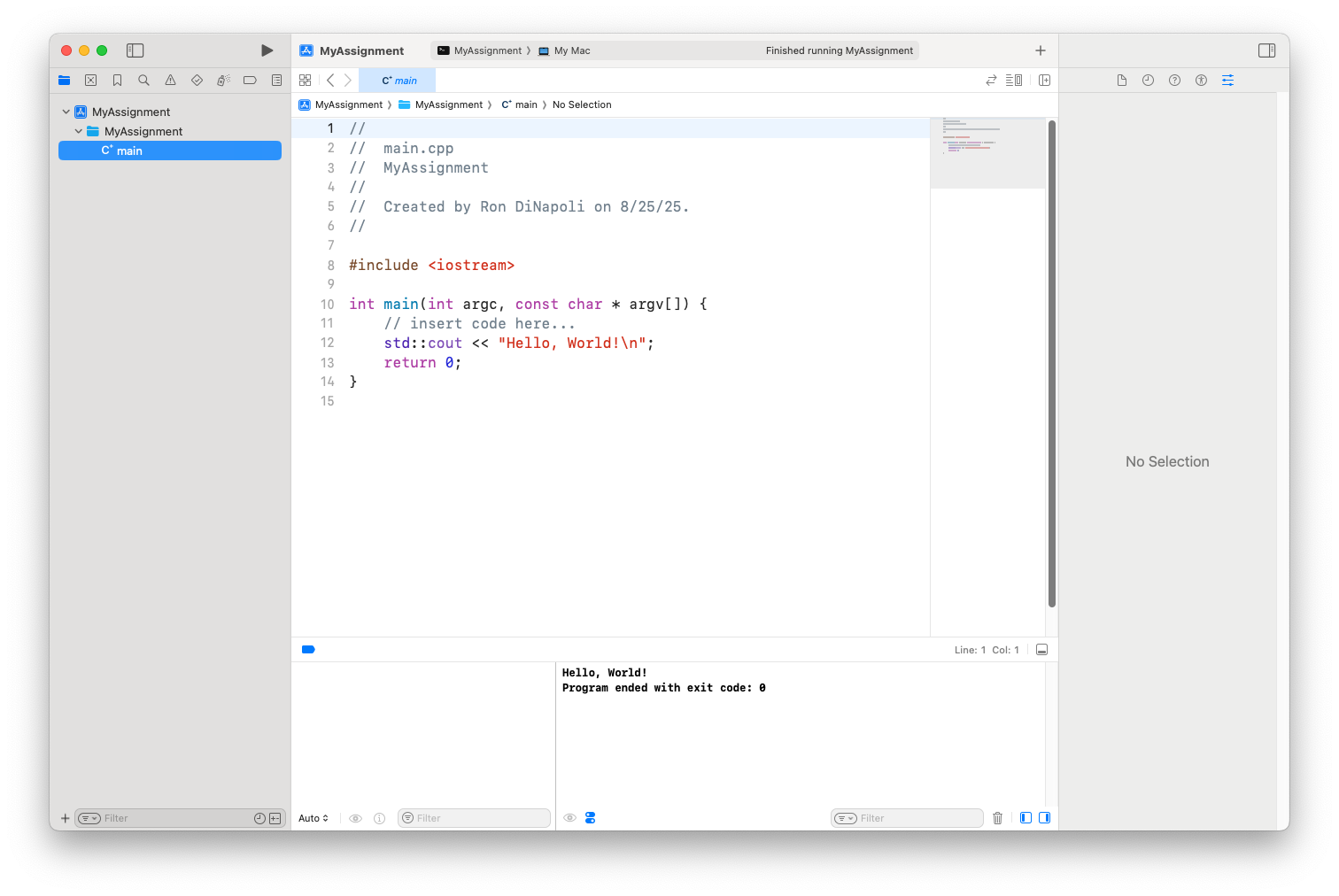Show only source-controlled files filter
The height and width of the screenshot is (896, 1339).
click(275, 818)
